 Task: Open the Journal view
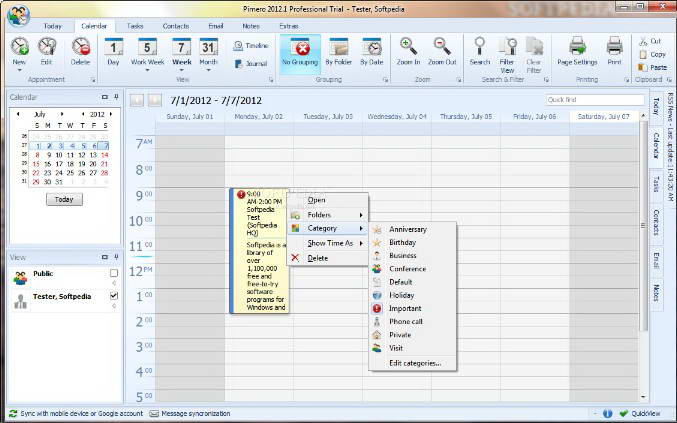(x=251, y=63)
